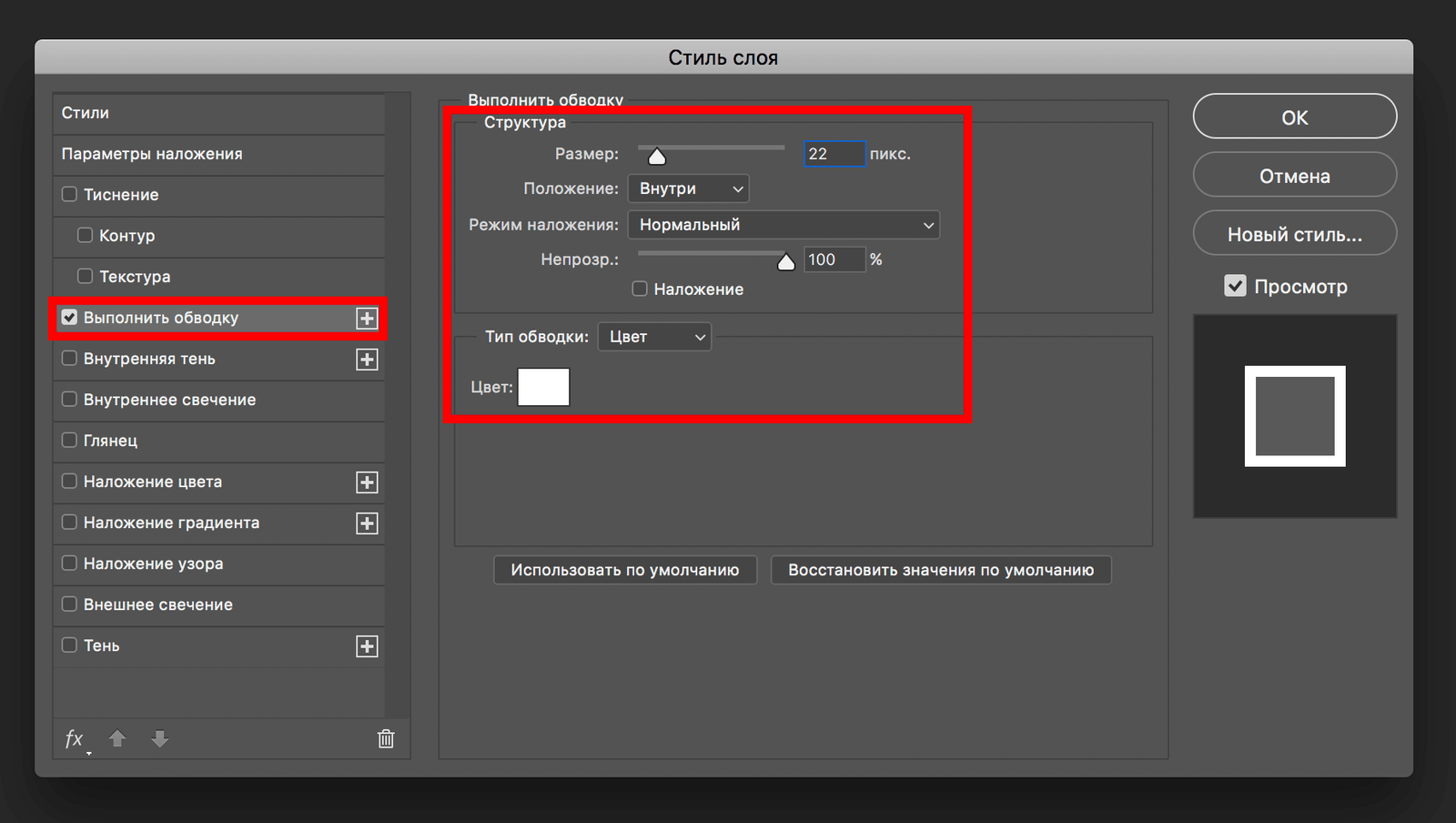Move effect up with the up arrow icon
This screenshot has width=1456, height=823.
coord(117,739)
